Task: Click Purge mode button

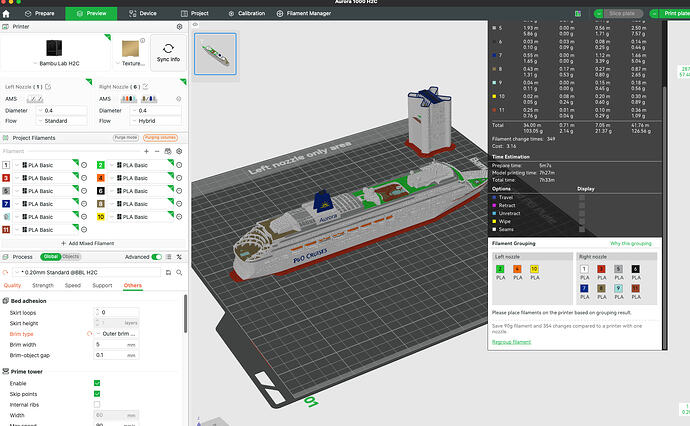Action: coord(126,138)
